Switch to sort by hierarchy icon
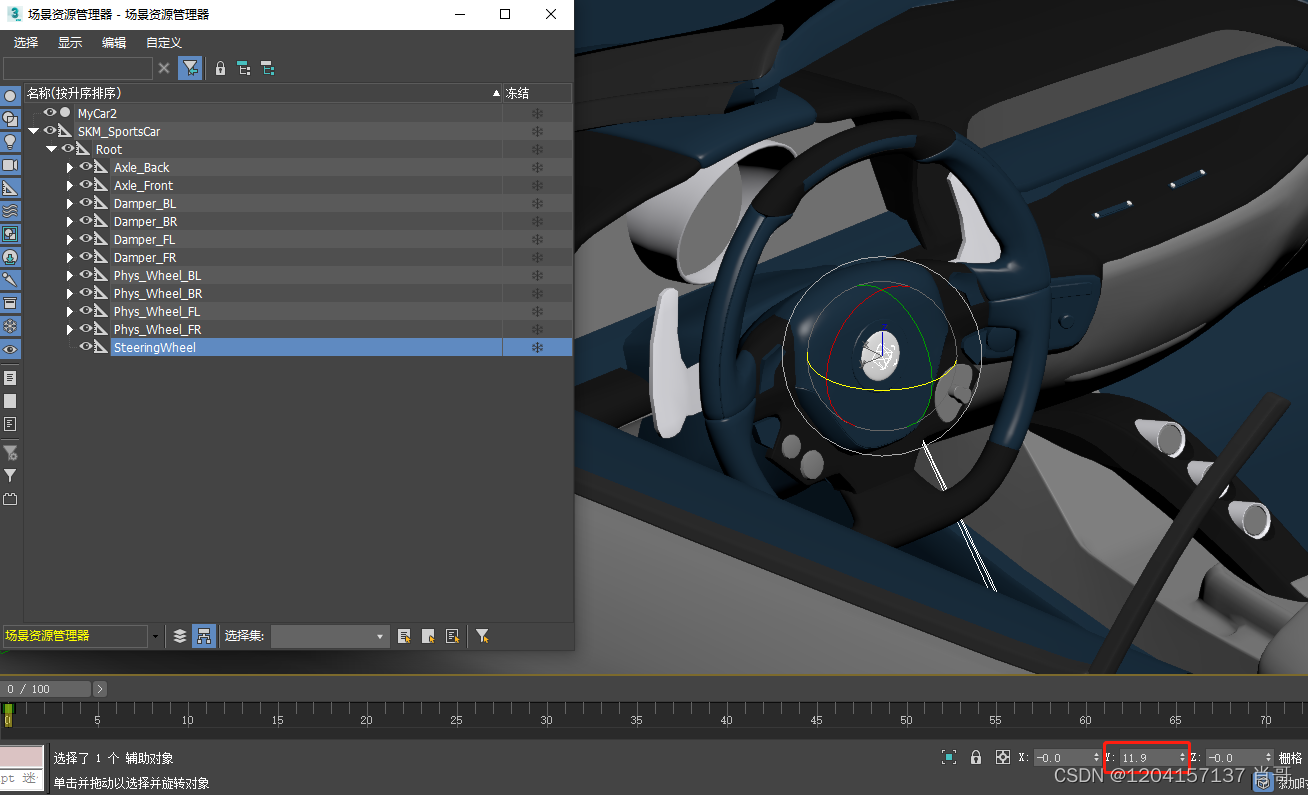Screen dimensions: 1308x795 [204, 636]
